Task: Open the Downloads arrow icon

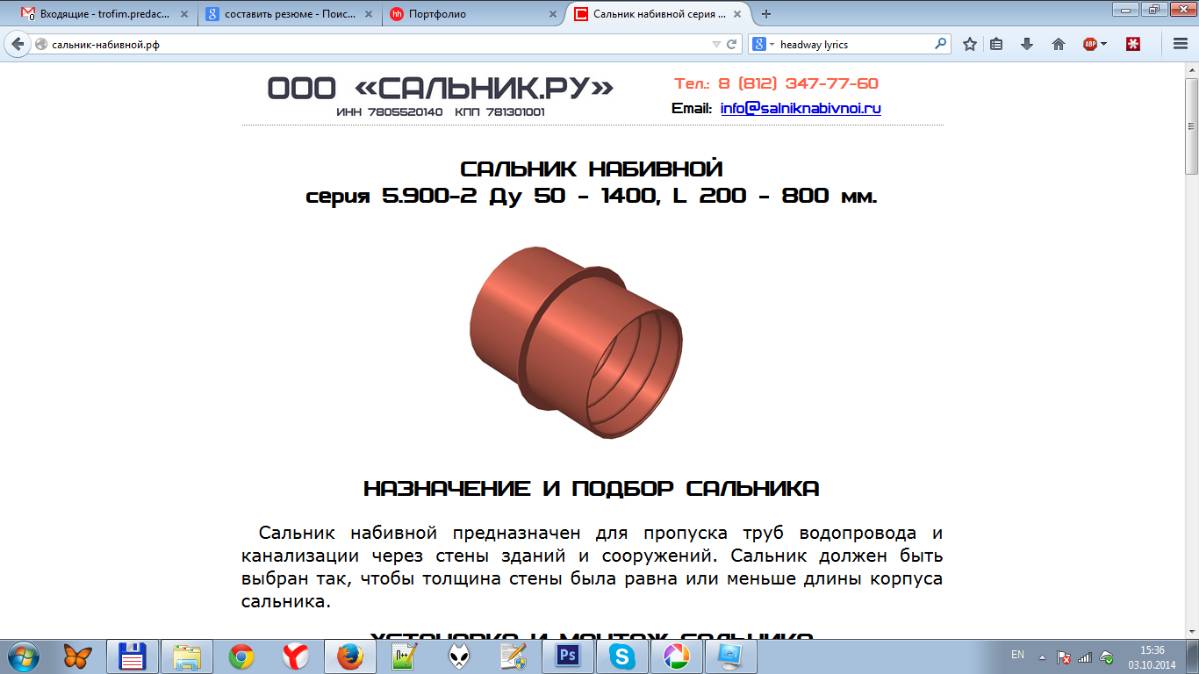Action: click(1026, 44)
